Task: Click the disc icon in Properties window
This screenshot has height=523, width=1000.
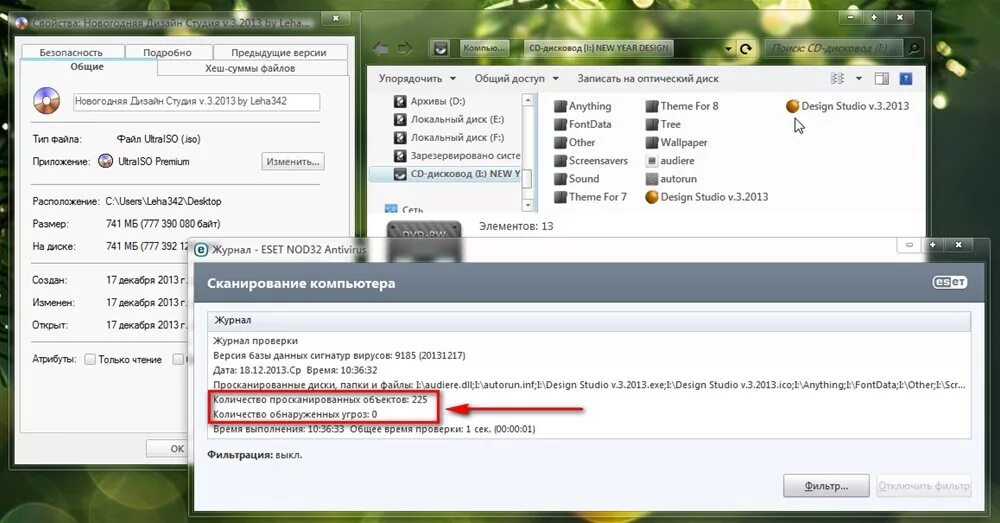Action: tap(47, 100)
